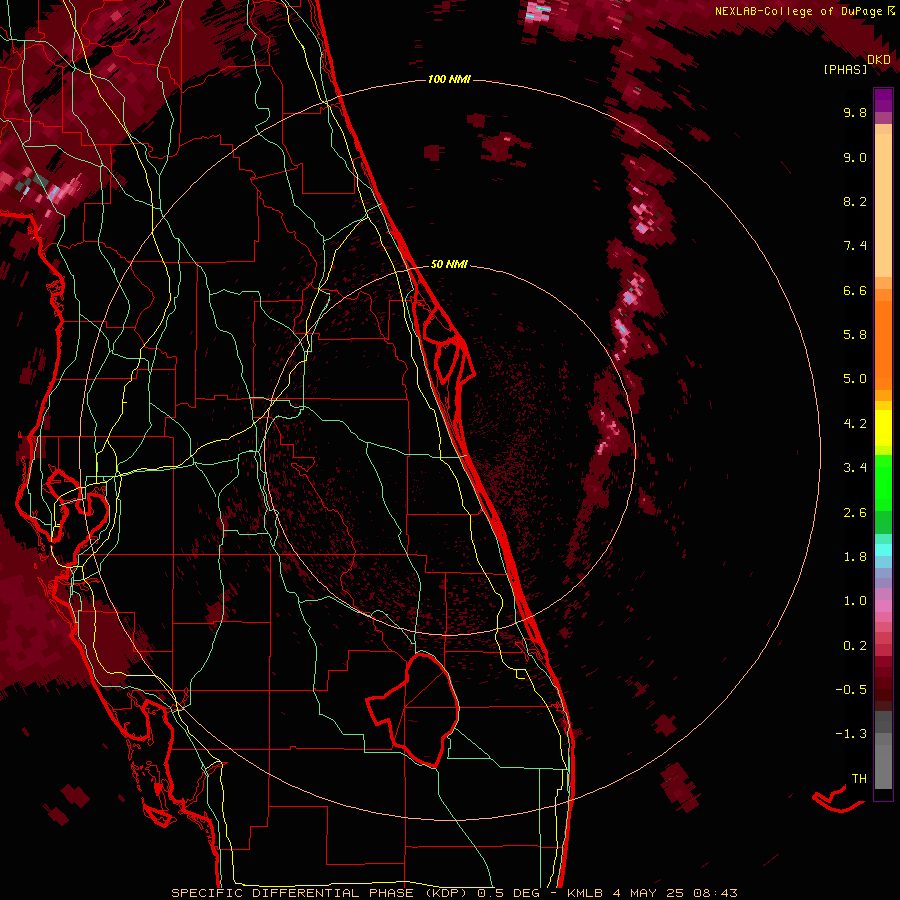900x900 pixels.
Task: Click the 50 NMI range ring label
Action: 449,264
